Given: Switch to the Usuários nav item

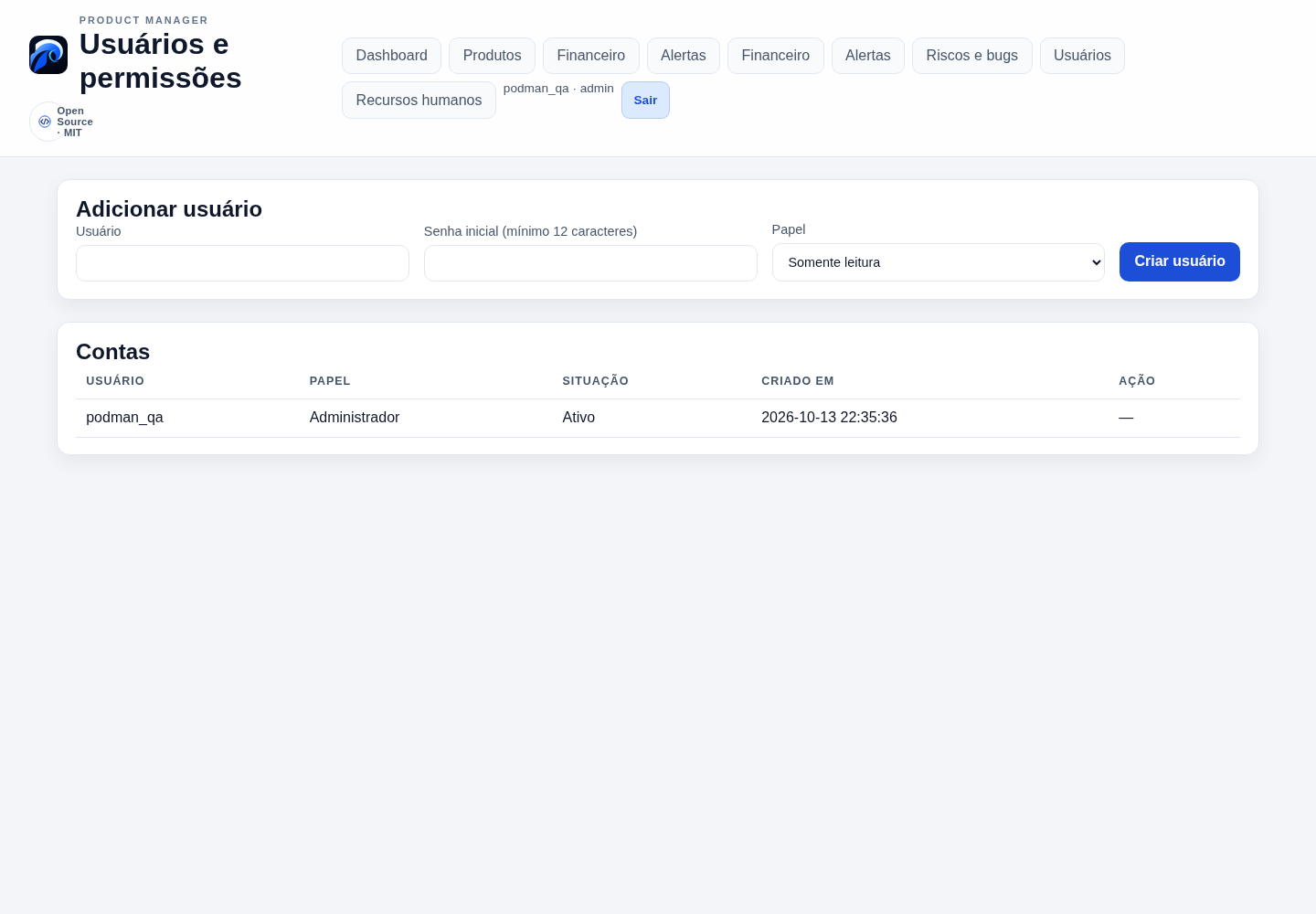Looking at the screenshot, I should pyautogui.click(x=1082, y=56).
